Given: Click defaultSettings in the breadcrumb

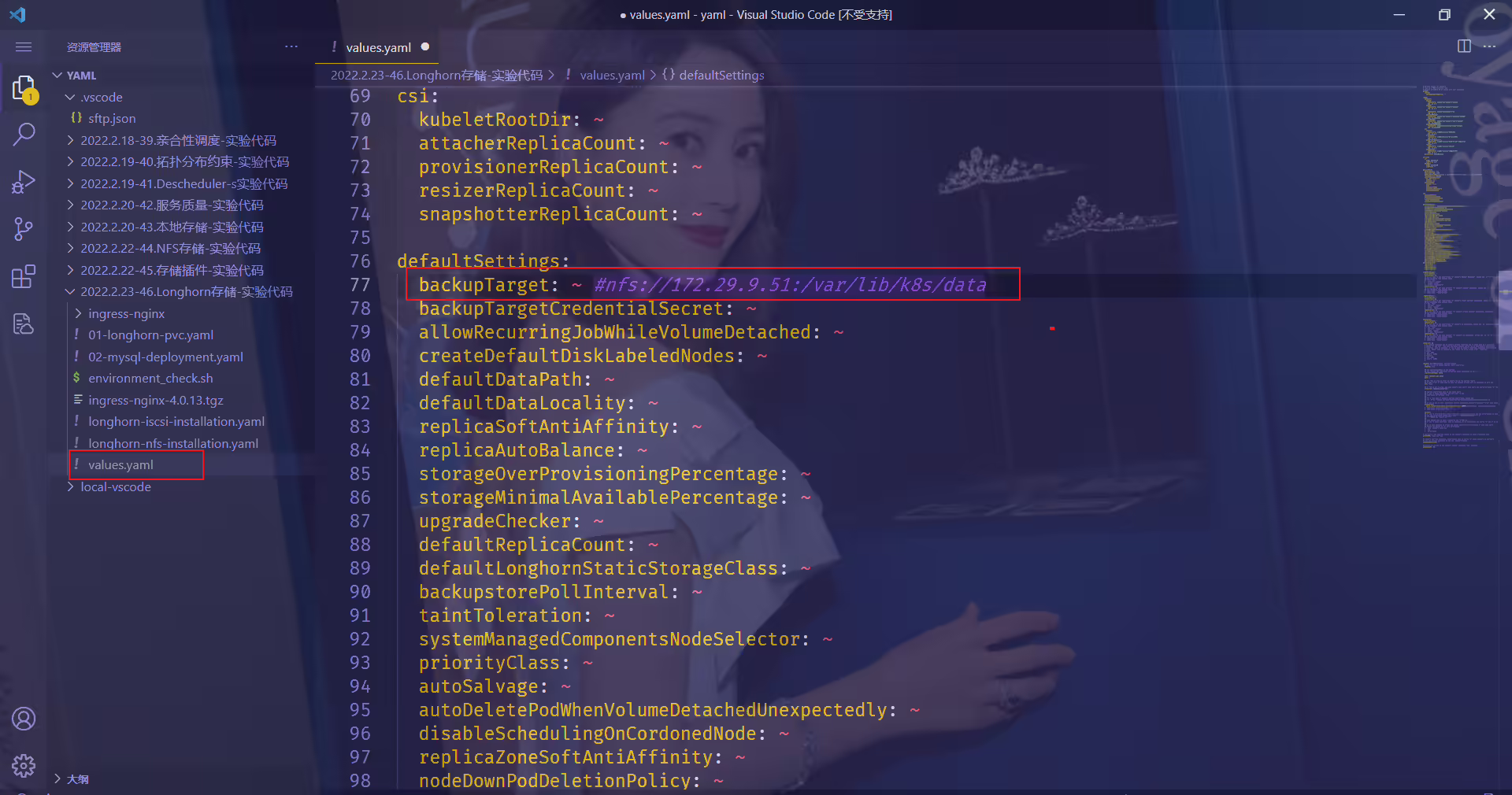Looking at the screenshot, I should pos(721,75).
